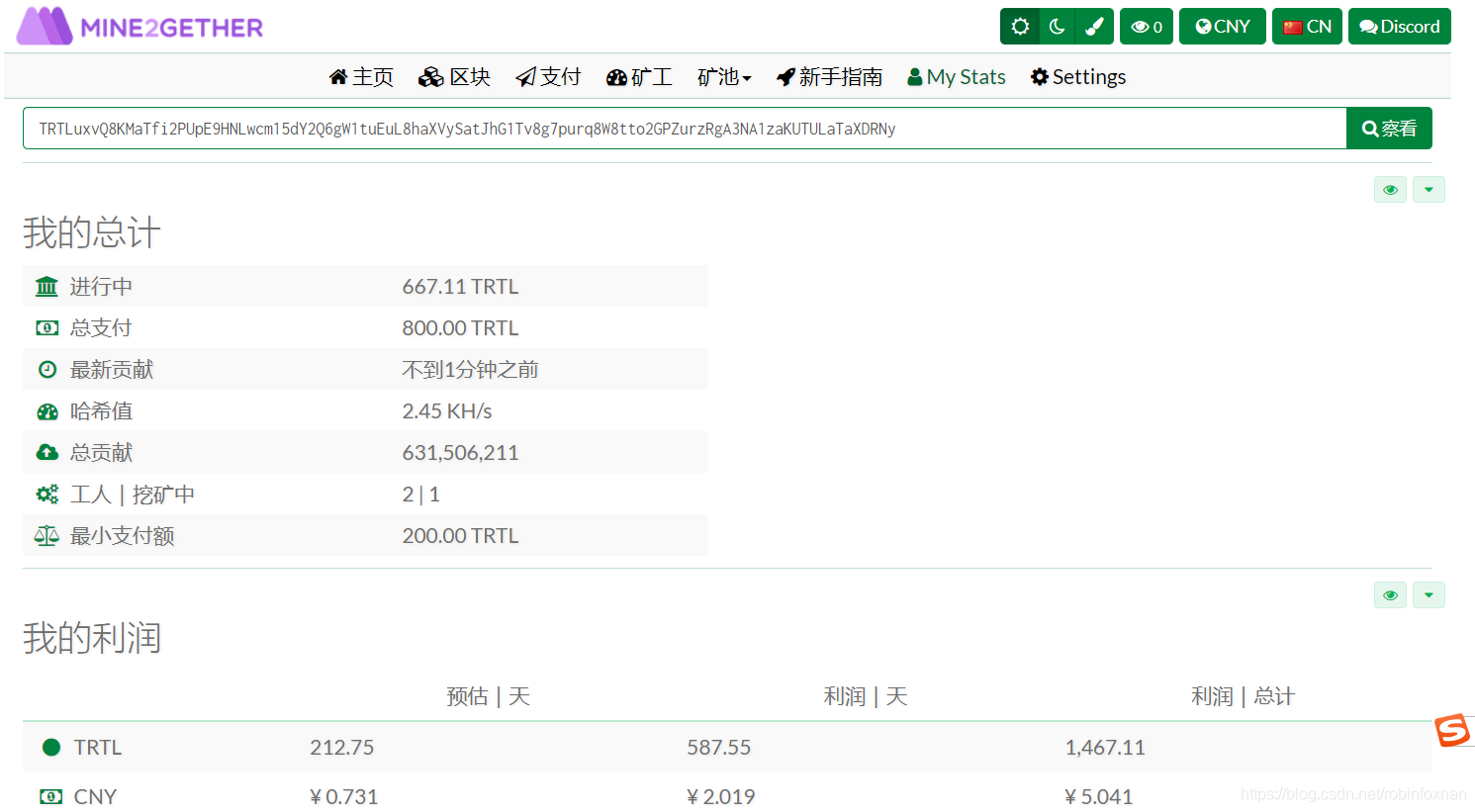Click the 预估 | 天 column header
This screenshot has height=812, width=1475.
point(488,696)
